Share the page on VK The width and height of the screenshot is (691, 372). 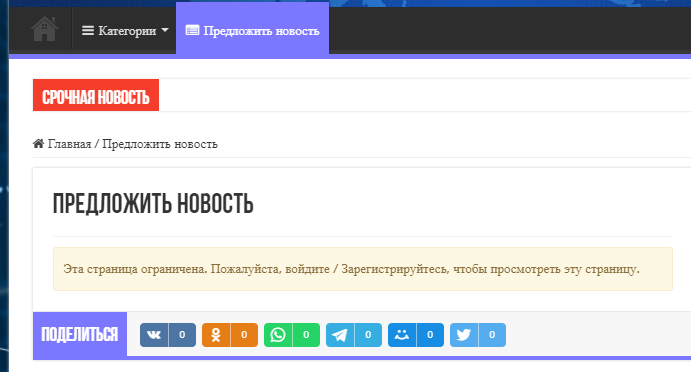[154, 335]
